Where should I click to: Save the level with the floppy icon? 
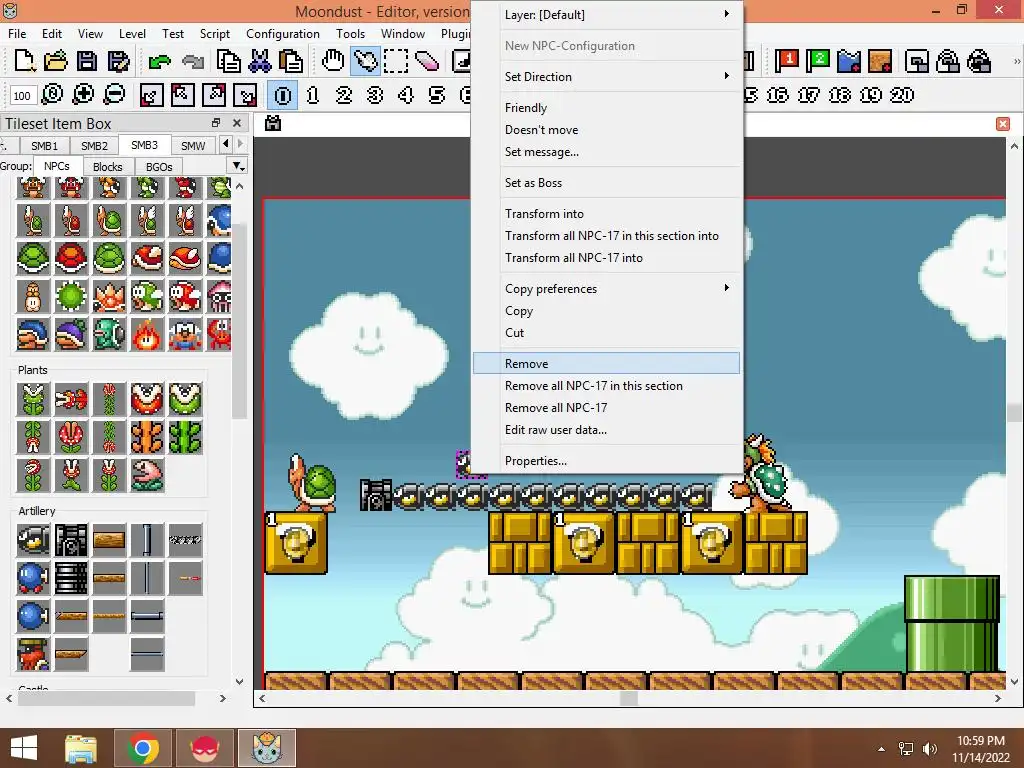tap(87, 61)
